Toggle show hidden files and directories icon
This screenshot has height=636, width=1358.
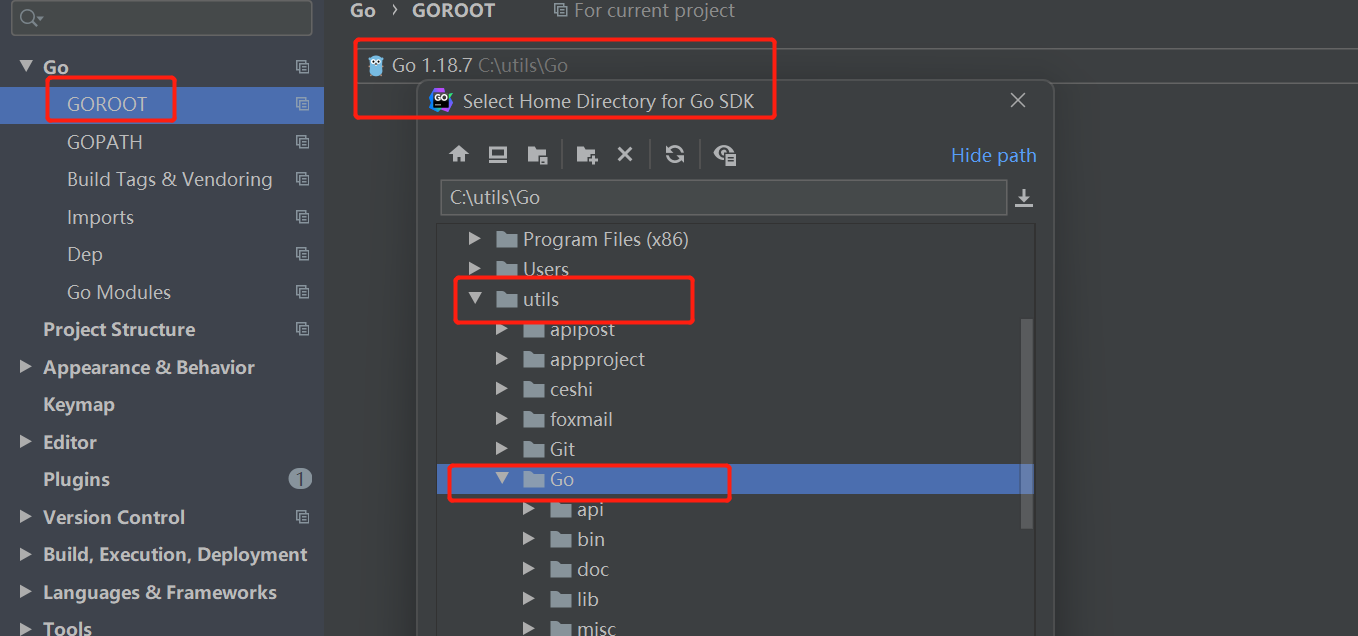[725, 154]
